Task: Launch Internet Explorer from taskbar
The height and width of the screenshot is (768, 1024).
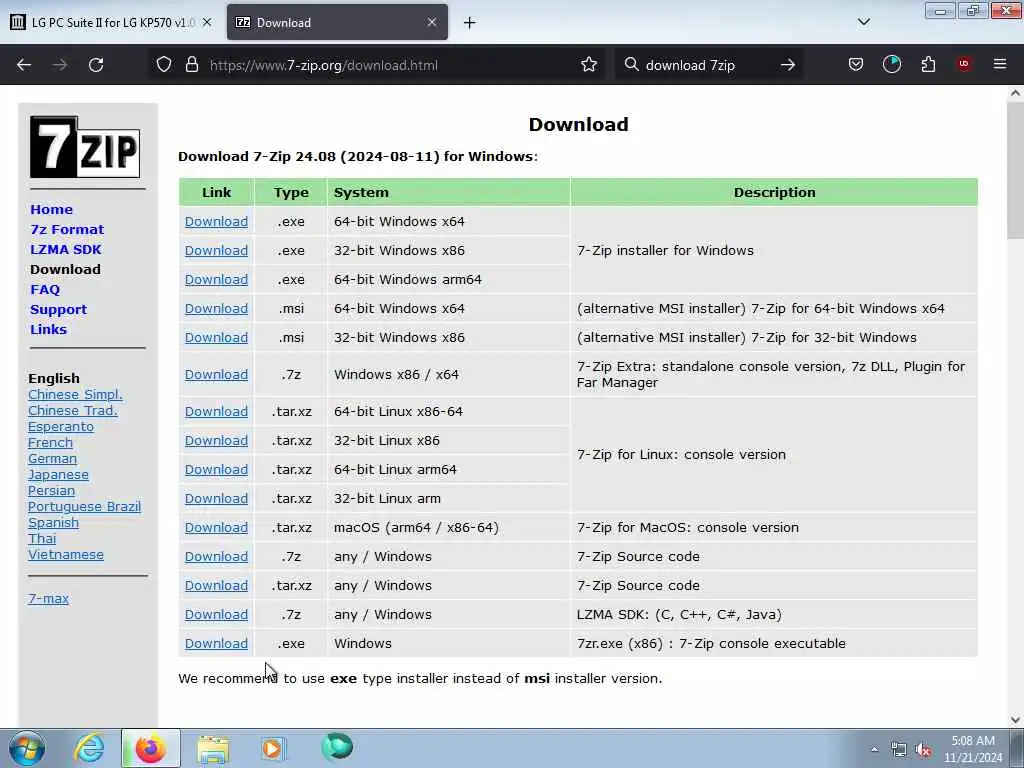Action: [89, 748]
